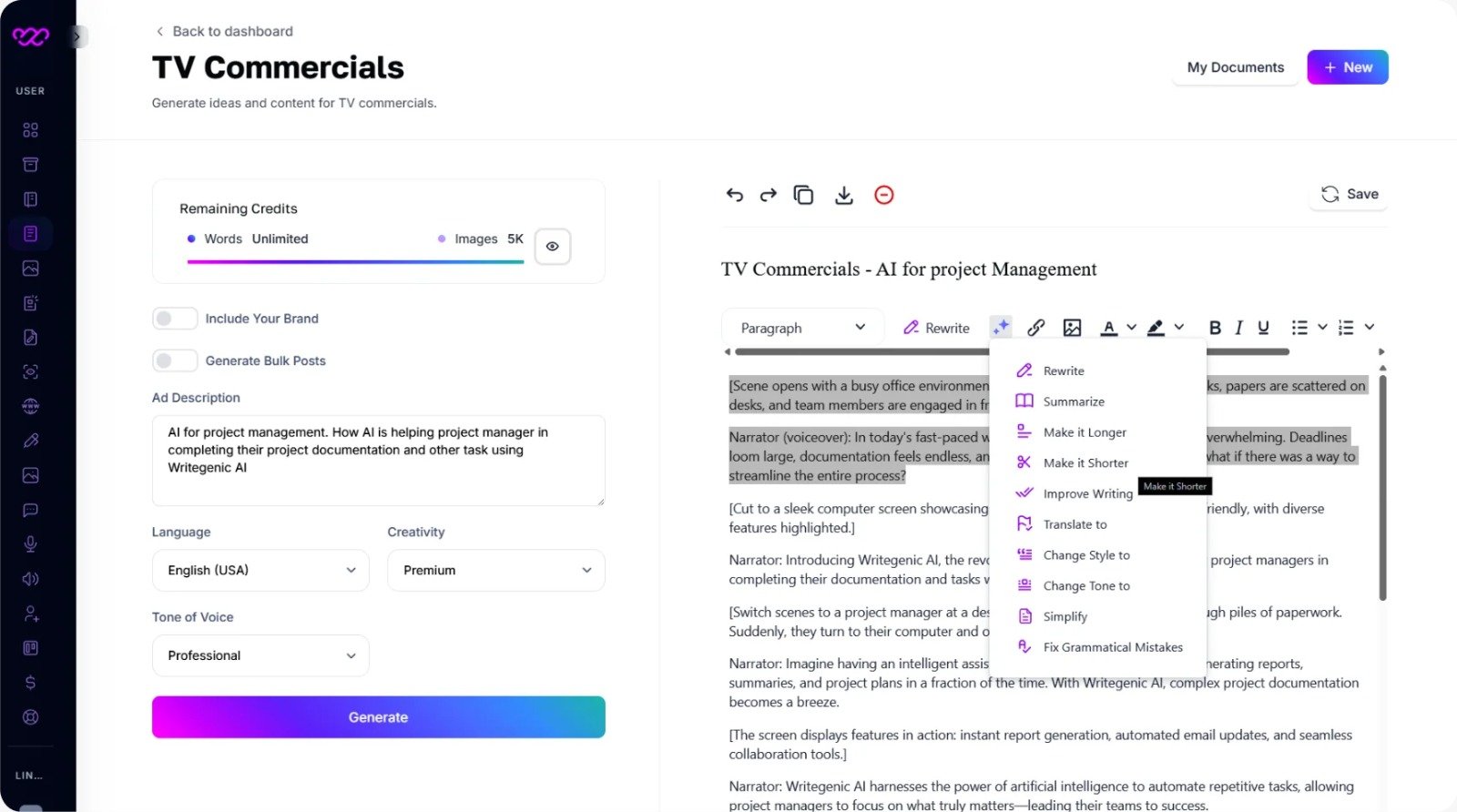Insert an image using the image icon
This screenshot has height=812, width=1457.
tap(1072, 328)
